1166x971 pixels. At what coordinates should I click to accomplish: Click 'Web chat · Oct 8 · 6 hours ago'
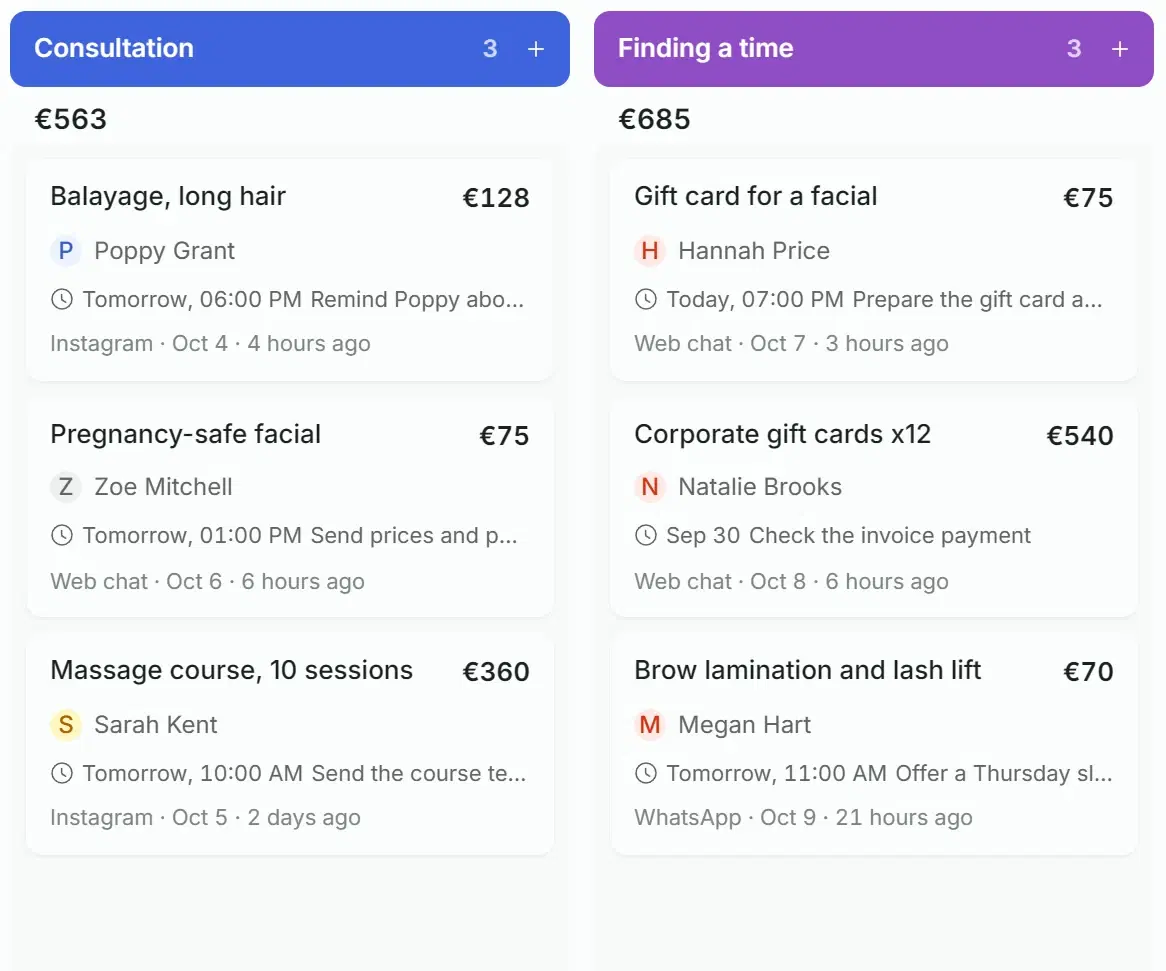coord(791,581)
